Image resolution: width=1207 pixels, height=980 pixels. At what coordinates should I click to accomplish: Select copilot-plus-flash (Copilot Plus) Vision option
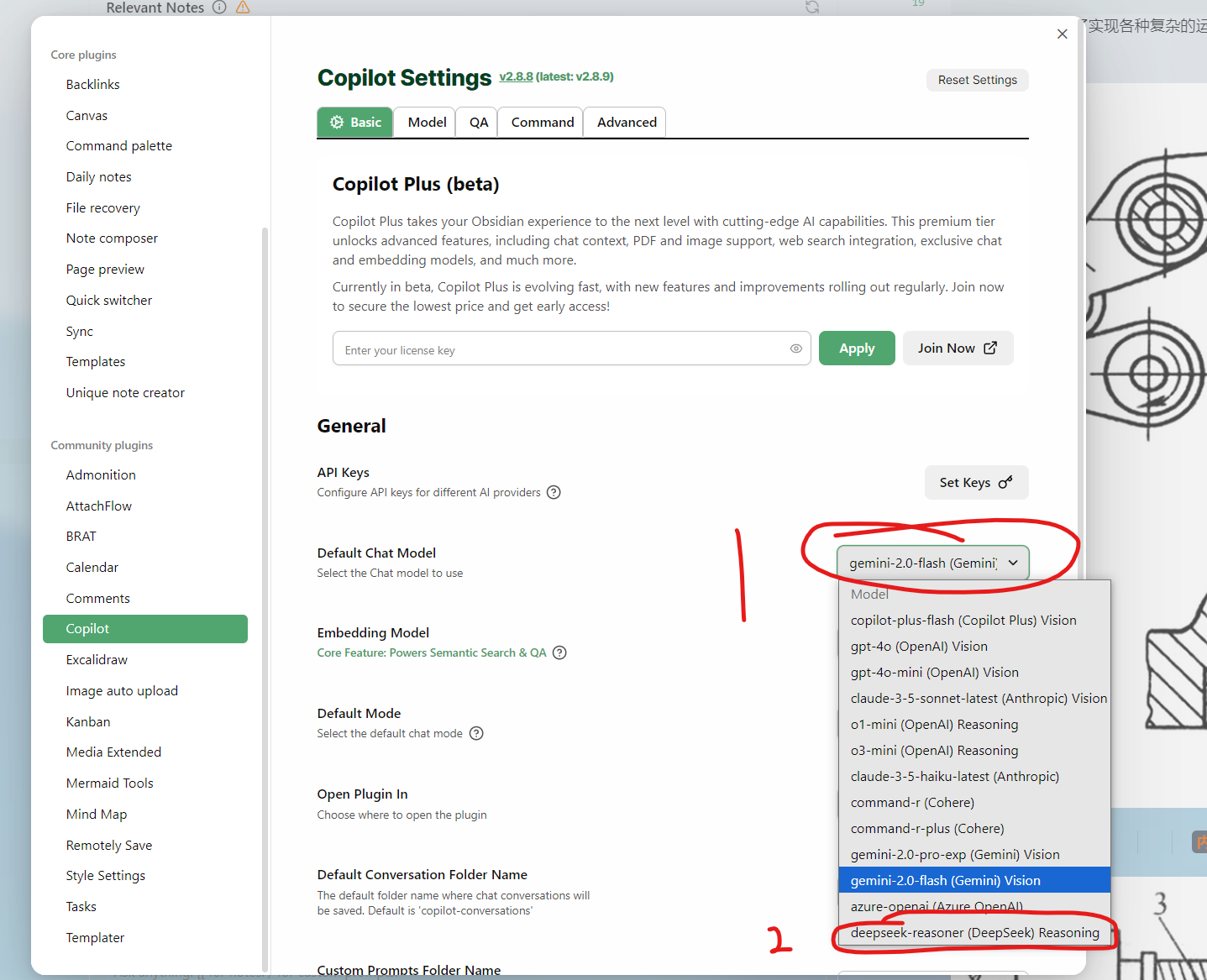(974, 621)
